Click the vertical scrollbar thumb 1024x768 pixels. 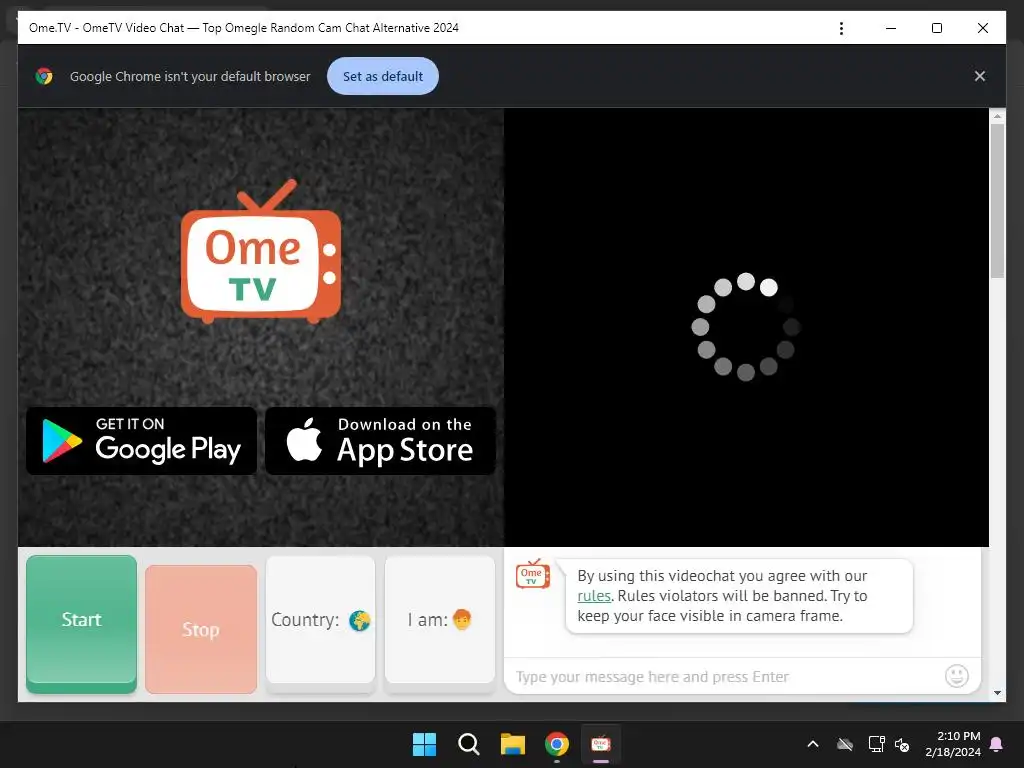click(x=997, y=201)
